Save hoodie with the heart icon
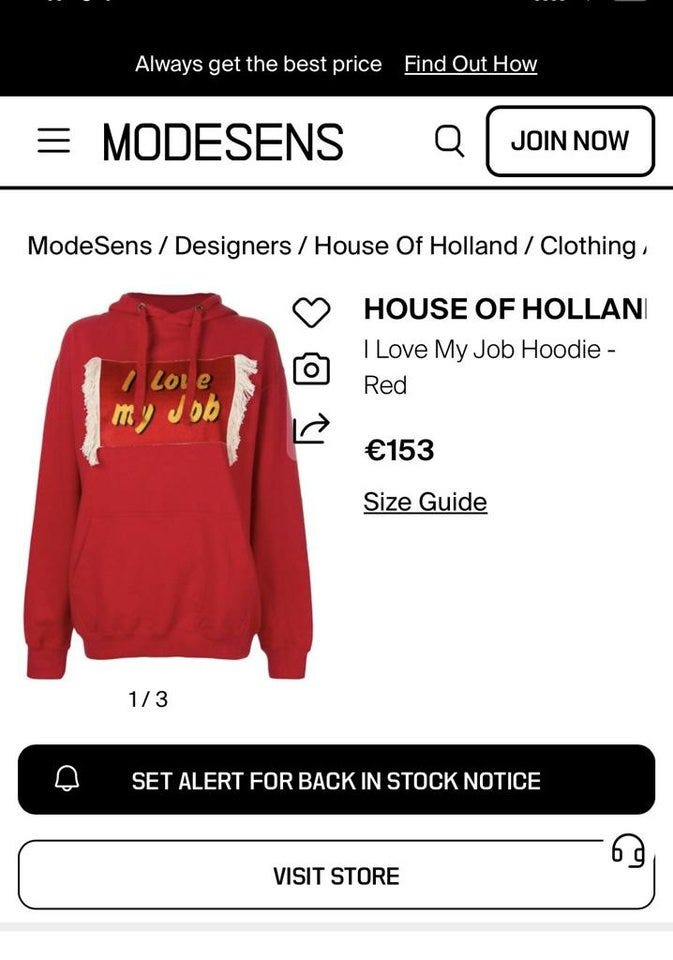This screenshot has width=673, height=960. (x=311, y=312)
